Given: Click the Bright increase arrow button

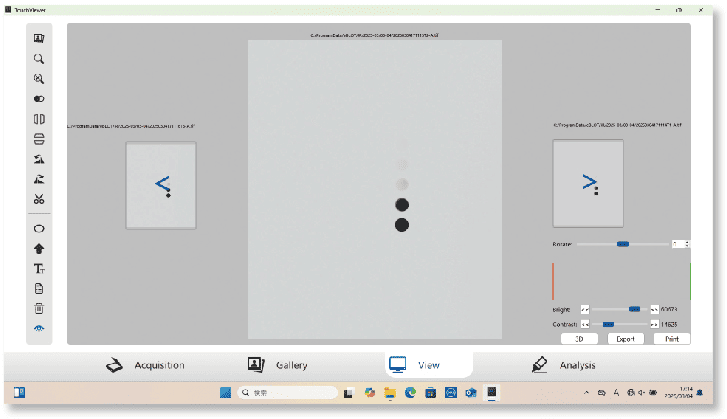Looking at the screenshot, I should (654, 309).
